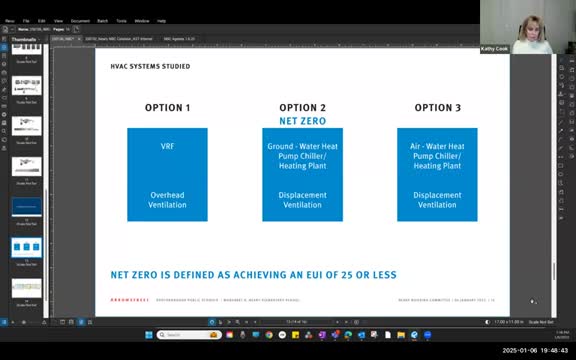
Task: Open the Thumbnails panel icon in left sidebar
Action: click(x=4, y=47)
